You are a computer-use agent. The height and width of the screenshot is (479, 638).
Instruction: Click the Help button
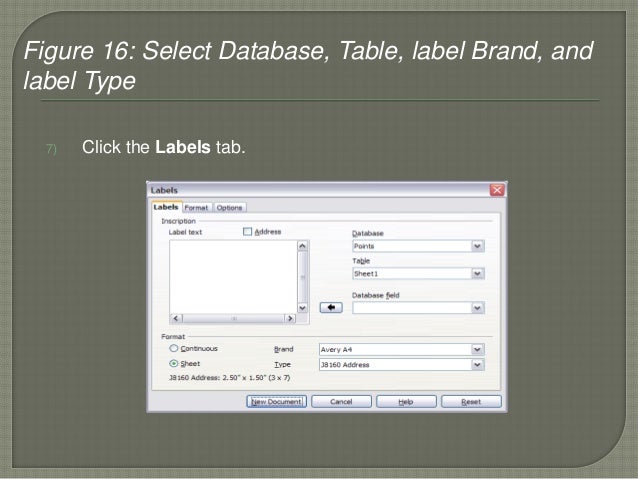tap(406, 402)
